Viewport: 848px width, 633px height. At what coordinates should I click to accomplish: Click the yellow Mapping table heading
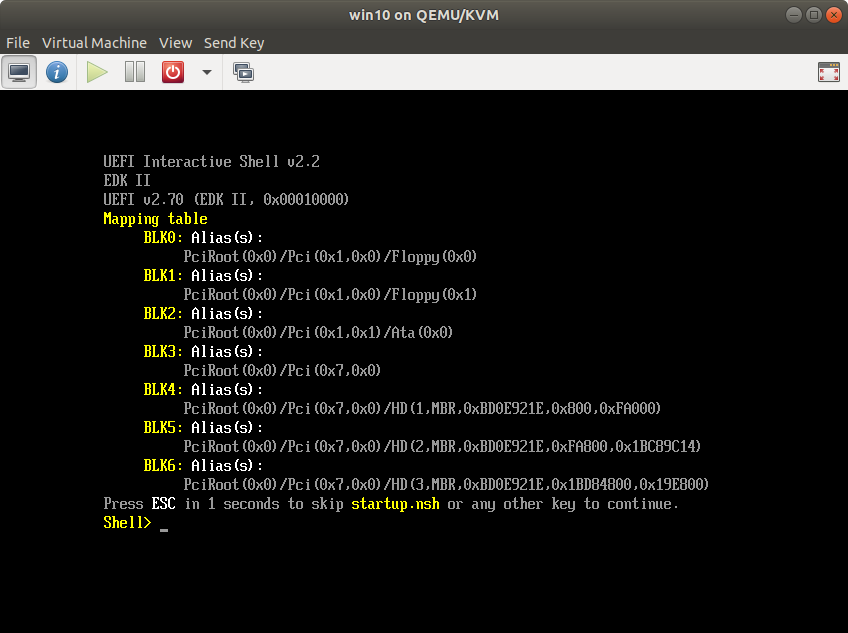coord(155,219)
